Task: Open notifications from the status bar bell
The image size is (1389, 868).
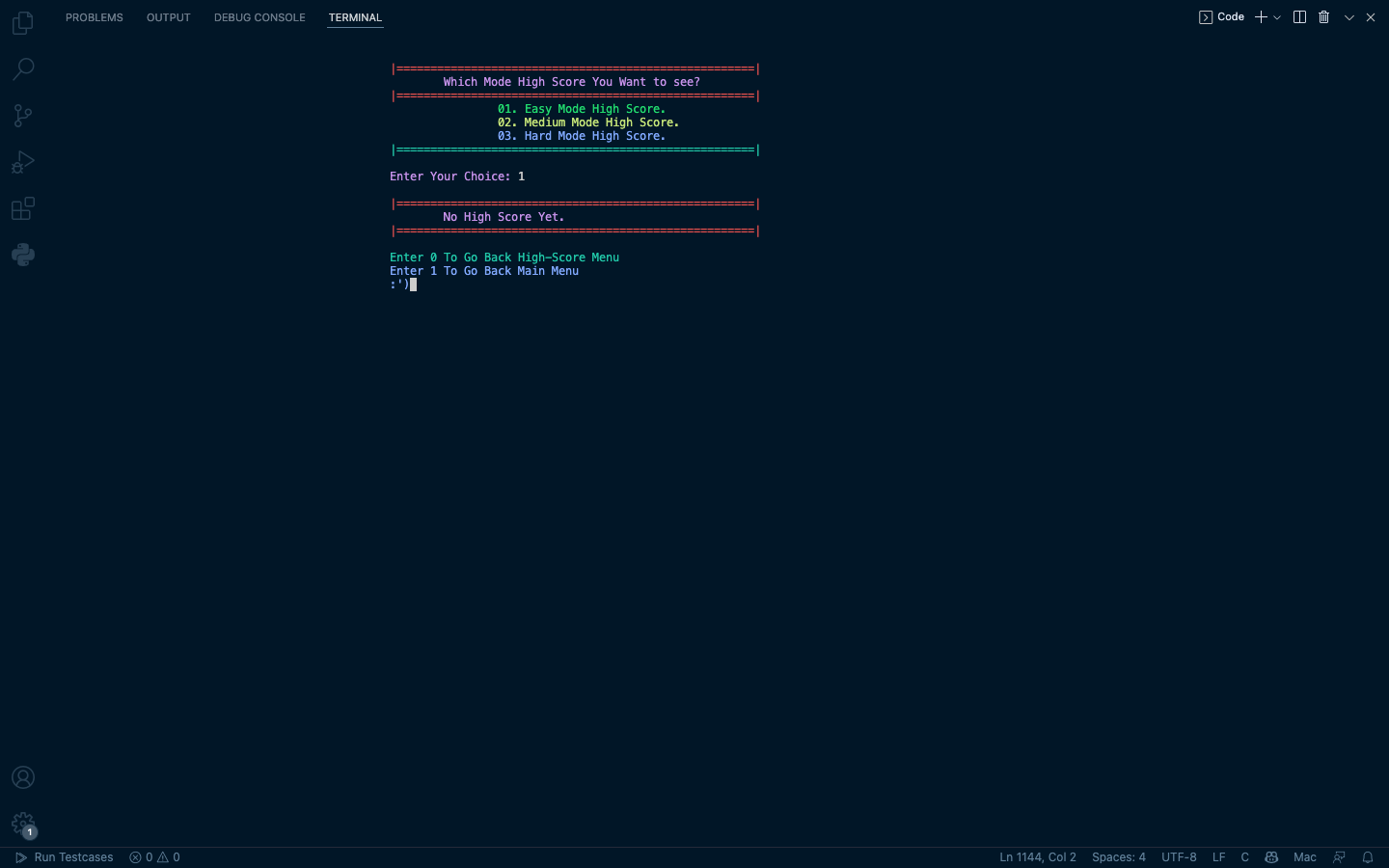Action: [1368, 857]
